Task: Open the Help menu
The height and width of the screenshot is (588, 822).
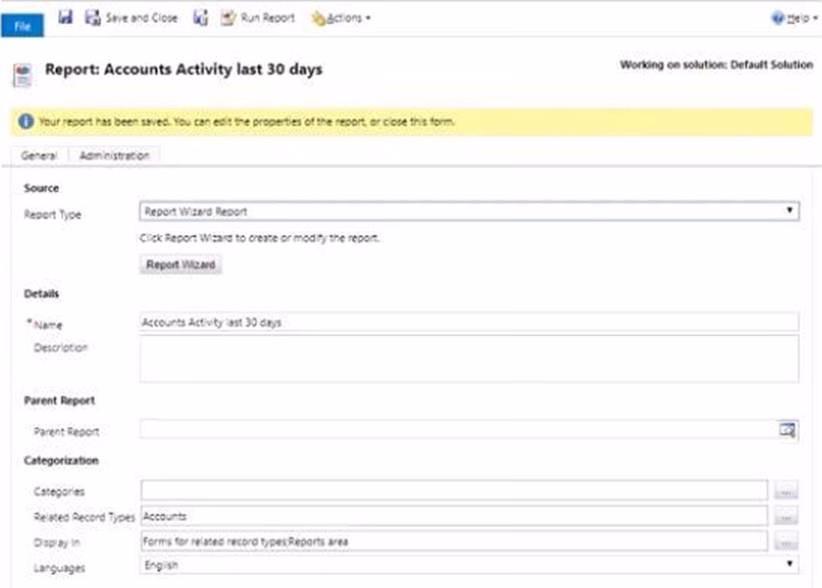Action: [x=792, y=18]
